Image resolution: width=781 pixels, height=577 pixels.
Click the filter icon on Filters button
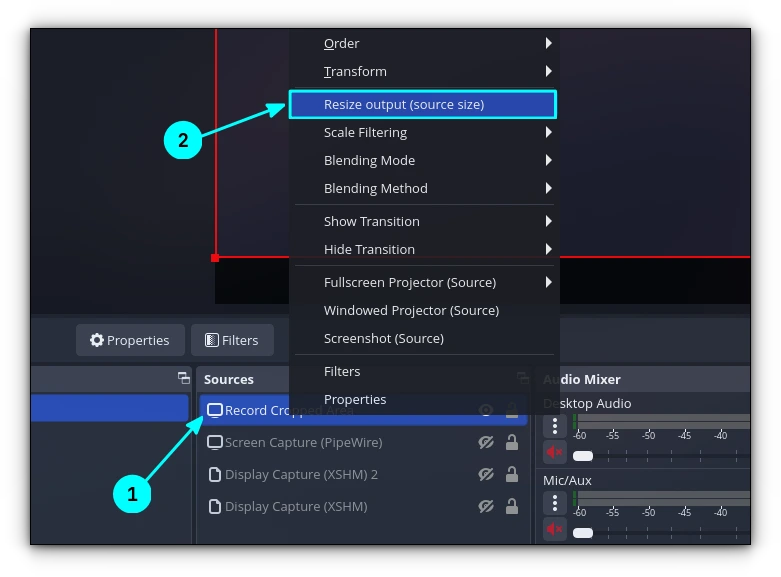coord(212,340)
